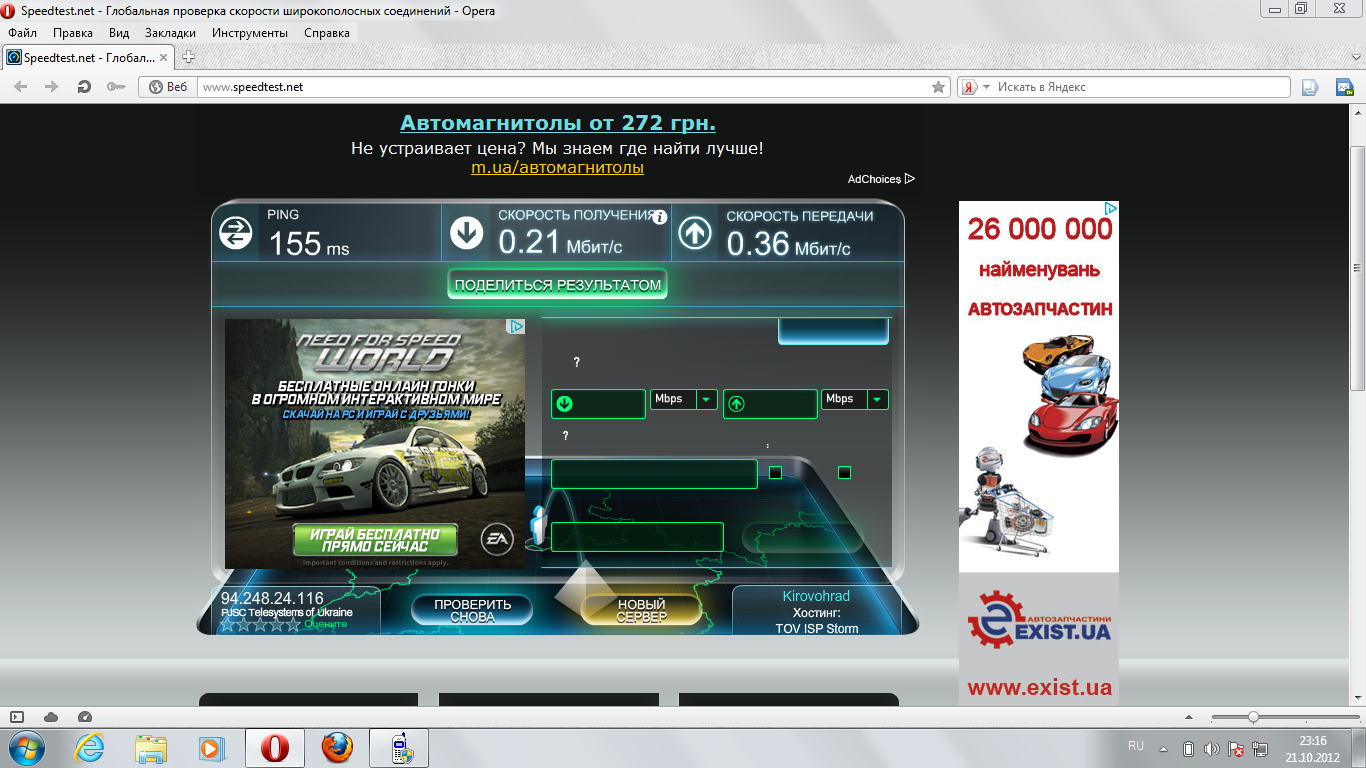Open Windows Media Player from taskbar
This screenshot has width=1366, height=768.
pyautogui.click(x=212, y=748)
